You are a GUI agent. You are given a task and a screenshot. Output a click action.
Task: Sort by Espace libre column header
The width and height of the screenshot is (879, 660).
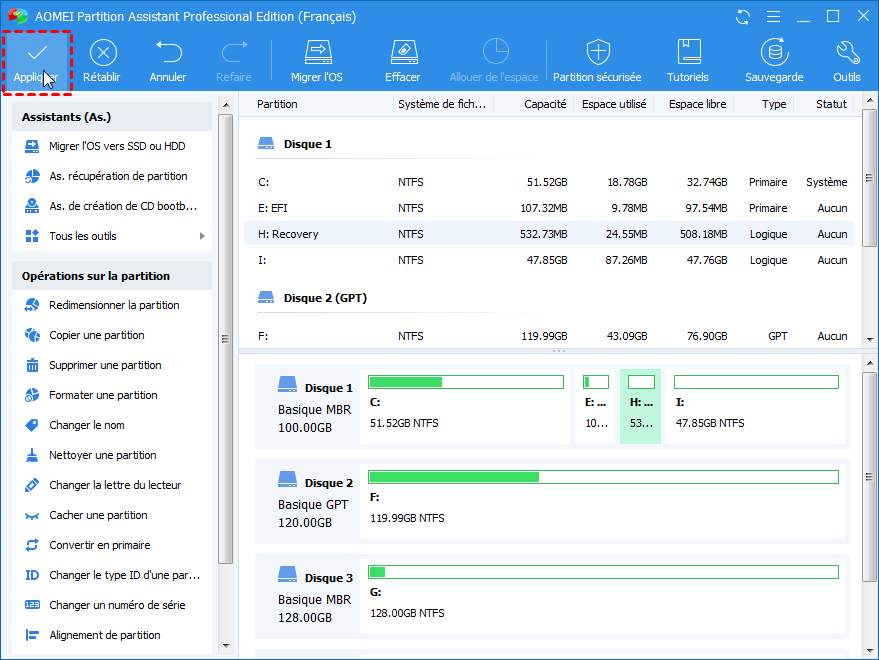point(697,104)
